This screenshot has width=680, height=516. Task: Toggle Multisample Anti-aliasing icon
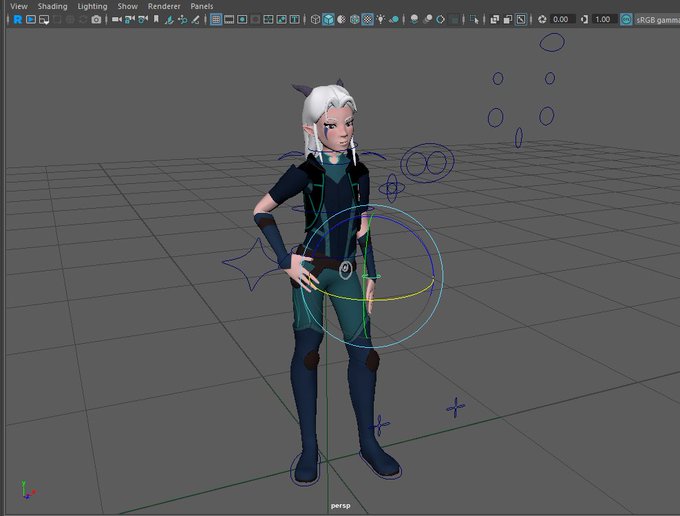click(440, 20)
